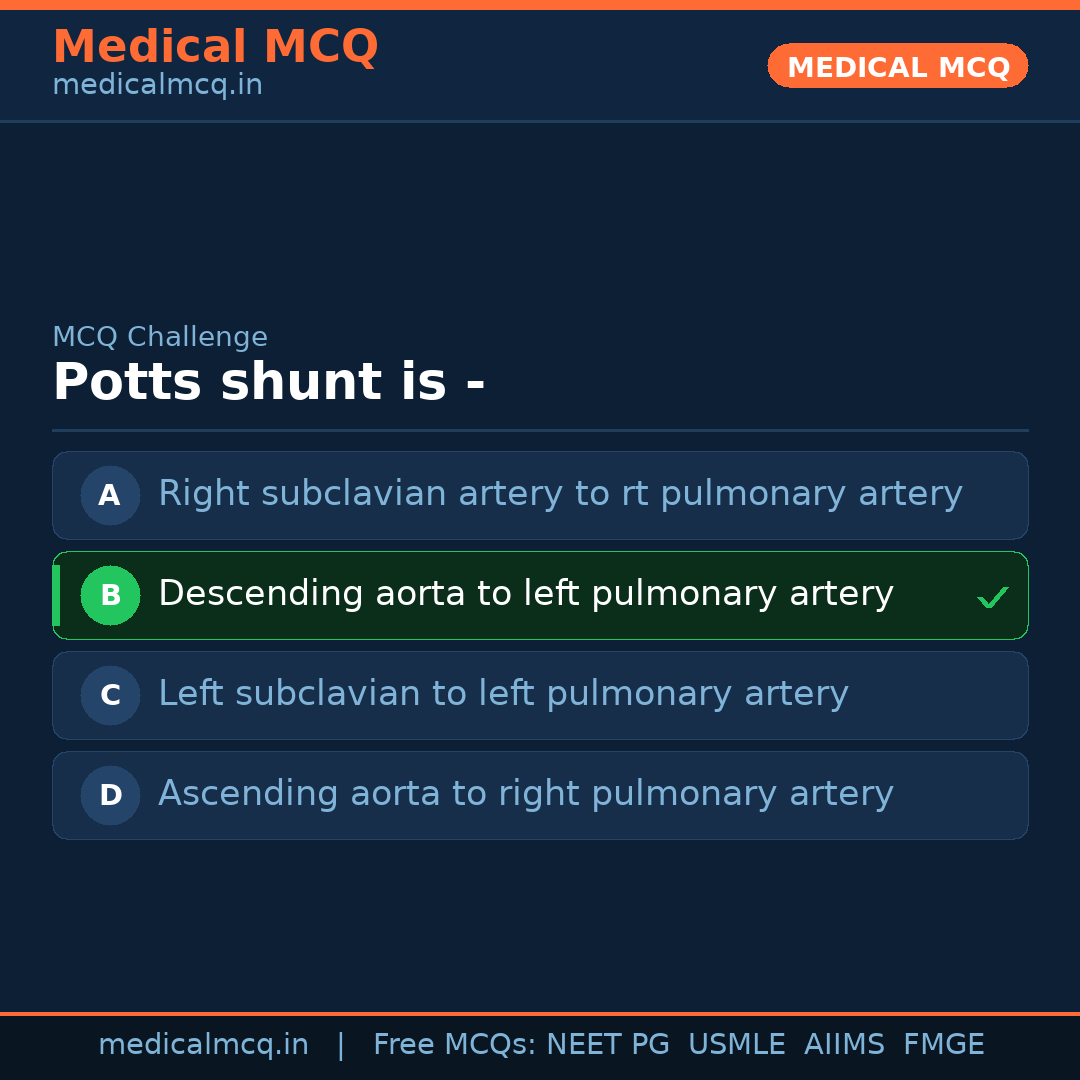Choose Ascending aorta to right pulmonary artery
Screen dimensions: 1080x1080
[525, 794]
